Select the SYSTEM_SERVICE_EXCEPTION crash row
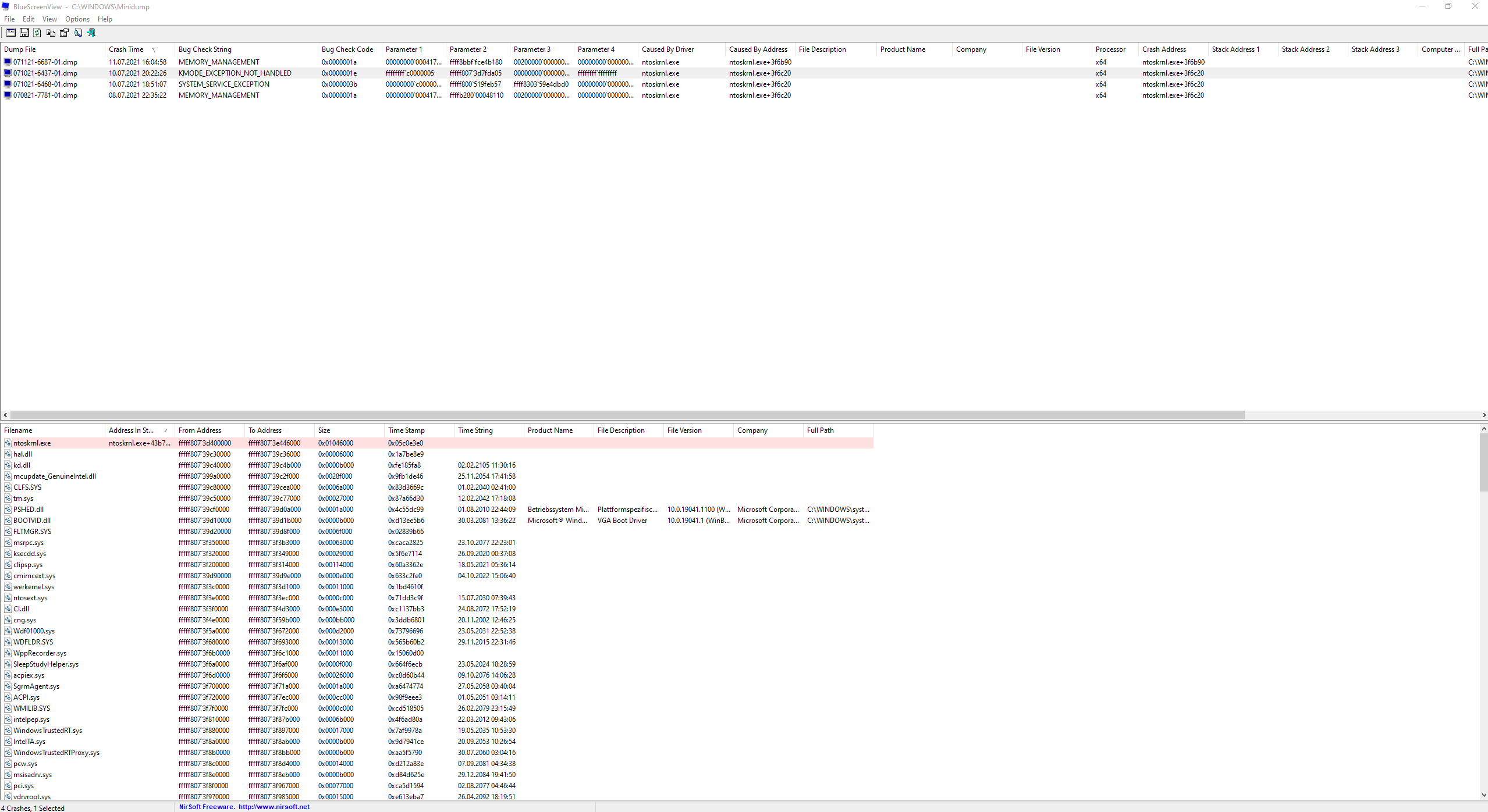Image resolution: width=1488 pixels, height=812 pixels. (223, 84)
